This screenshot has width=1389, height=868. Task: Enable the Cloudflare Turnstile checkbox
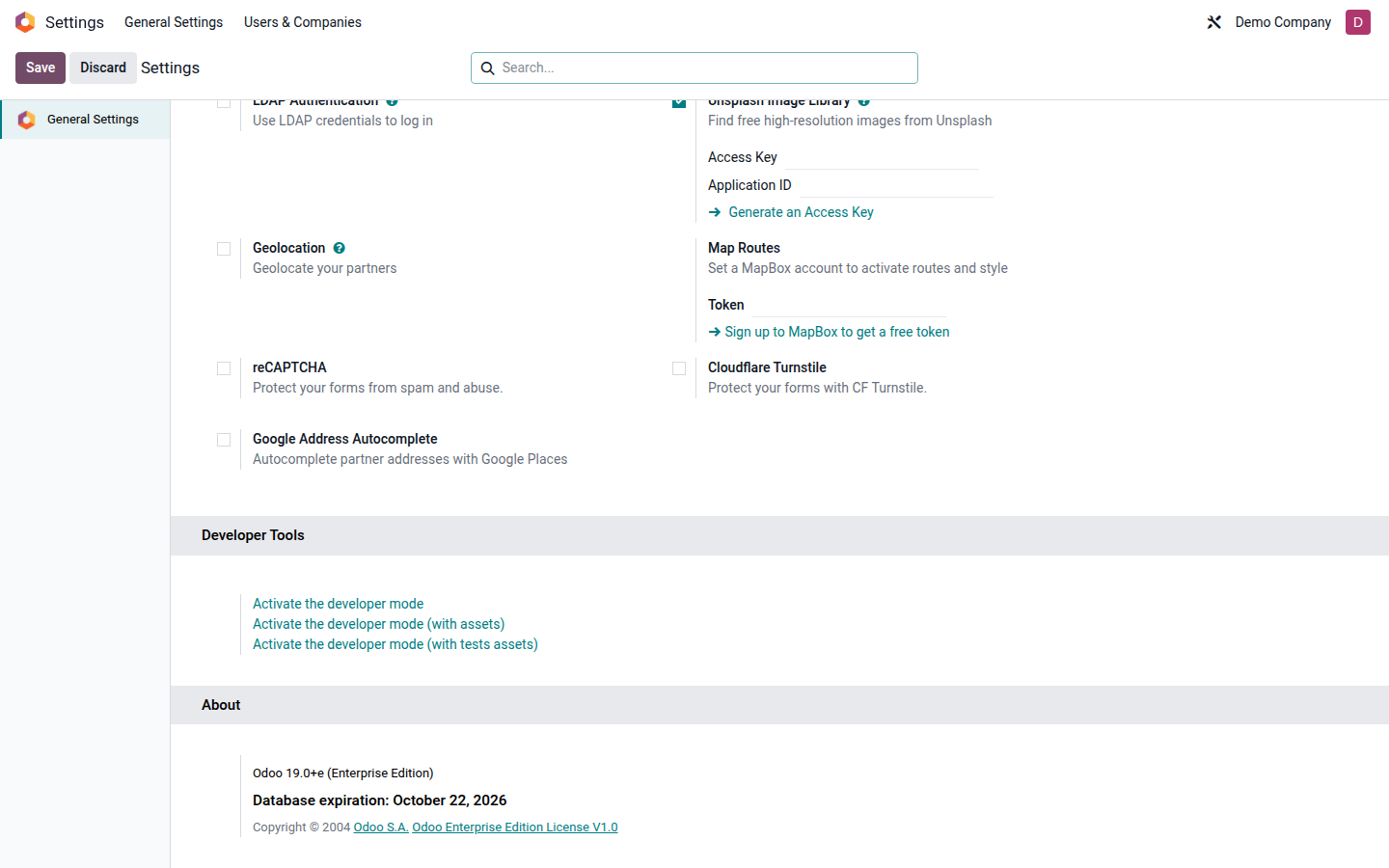tap(679, 368)
